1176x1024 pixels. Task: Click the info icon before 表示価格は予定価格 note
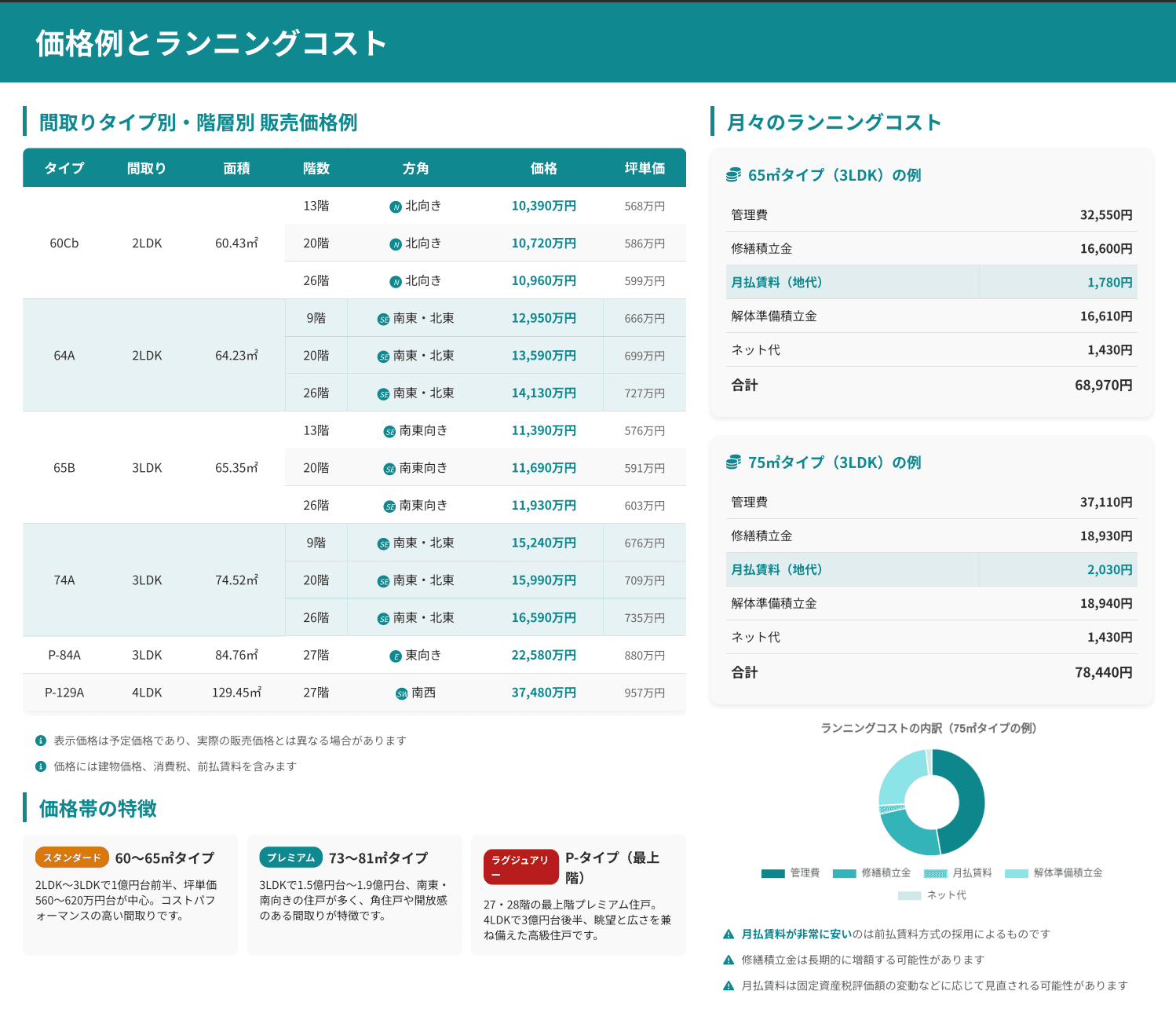point(39,740)
